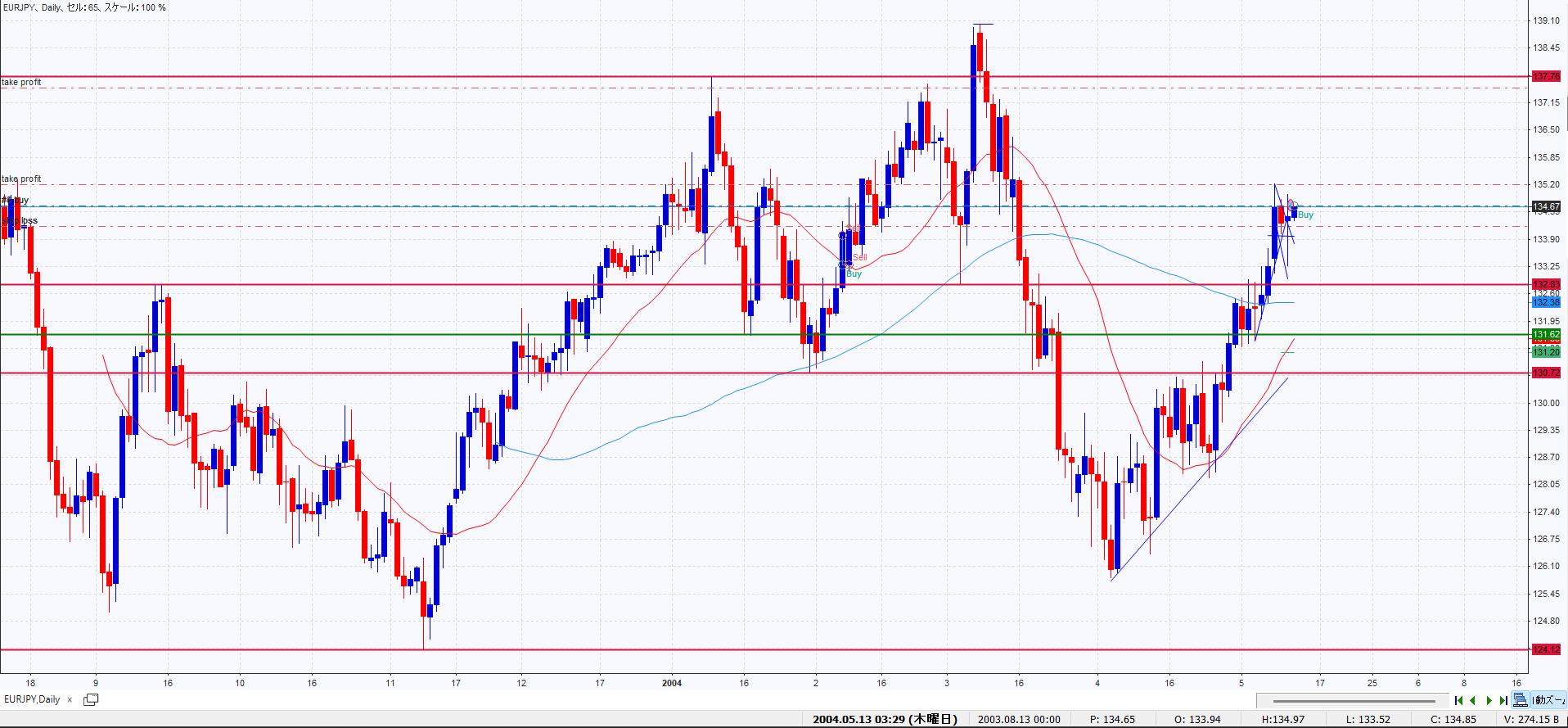Select the 130.72 red horizontal line label
This screenshot has height=728, width=1568.
point(1546,373)
